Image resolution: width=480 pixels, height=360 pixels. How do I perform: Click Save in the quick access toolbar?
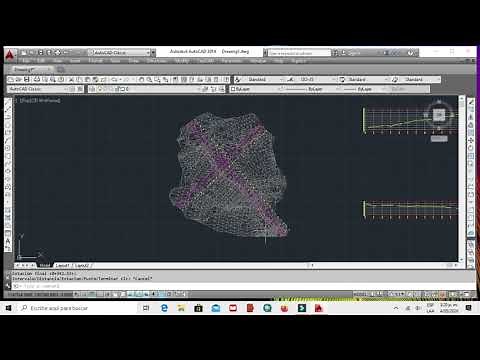pos(41,52)
